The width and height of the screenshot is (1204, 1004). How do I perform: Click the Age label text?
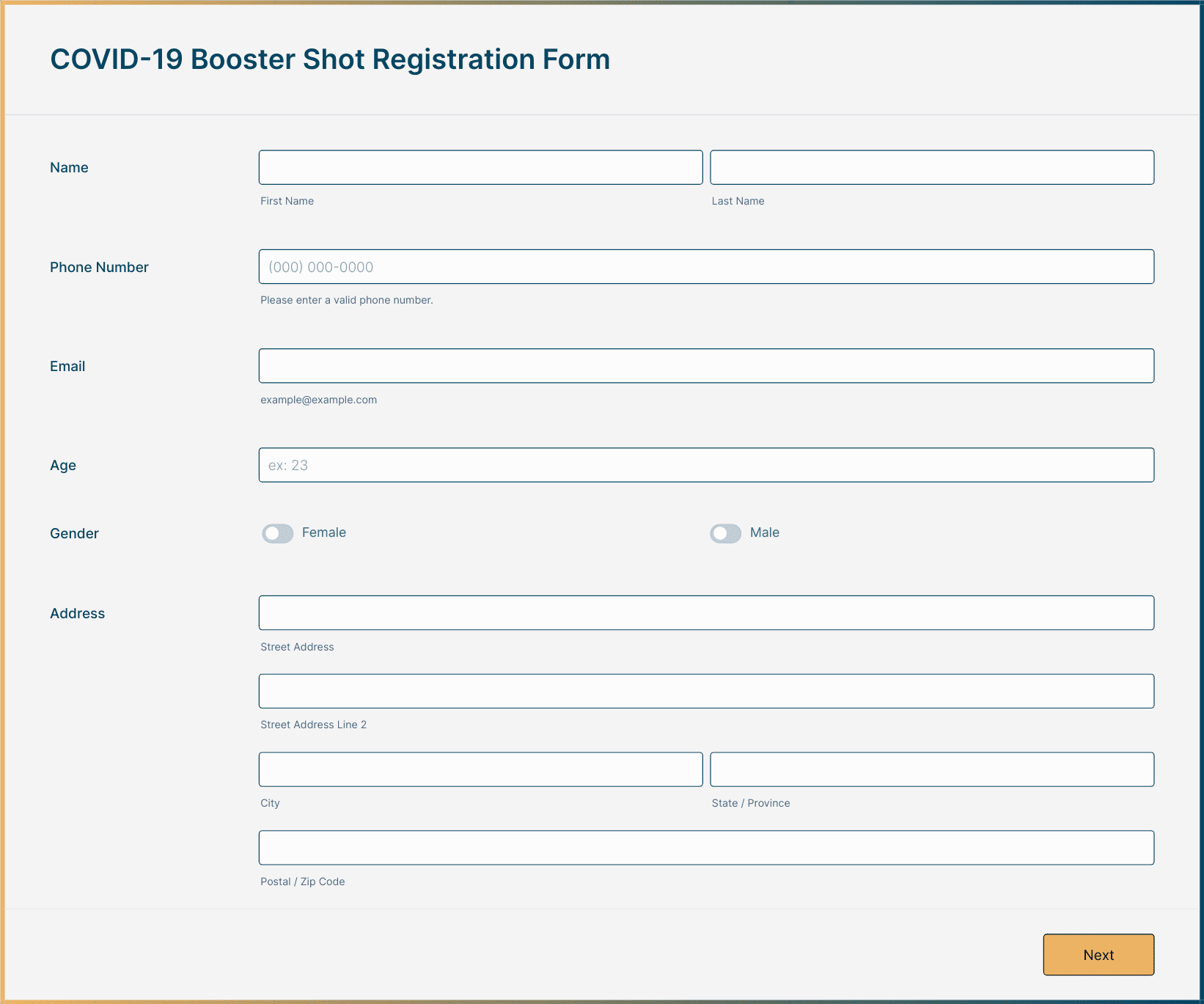pos(63,466)
